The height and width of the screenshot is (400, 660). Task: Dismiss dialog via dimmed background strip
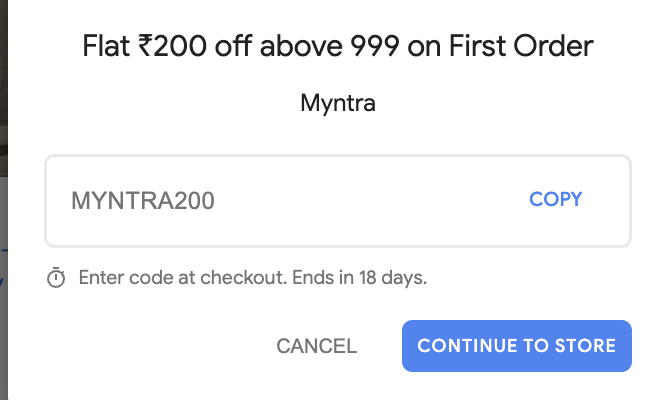[3, 200]
